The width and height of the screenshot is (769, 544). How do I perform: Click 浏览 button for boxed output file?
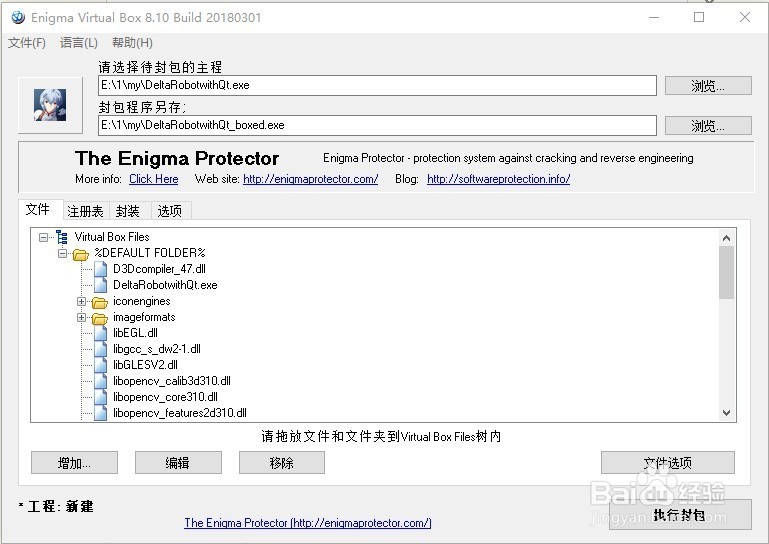pyautogui.click(x=708, y=126)
